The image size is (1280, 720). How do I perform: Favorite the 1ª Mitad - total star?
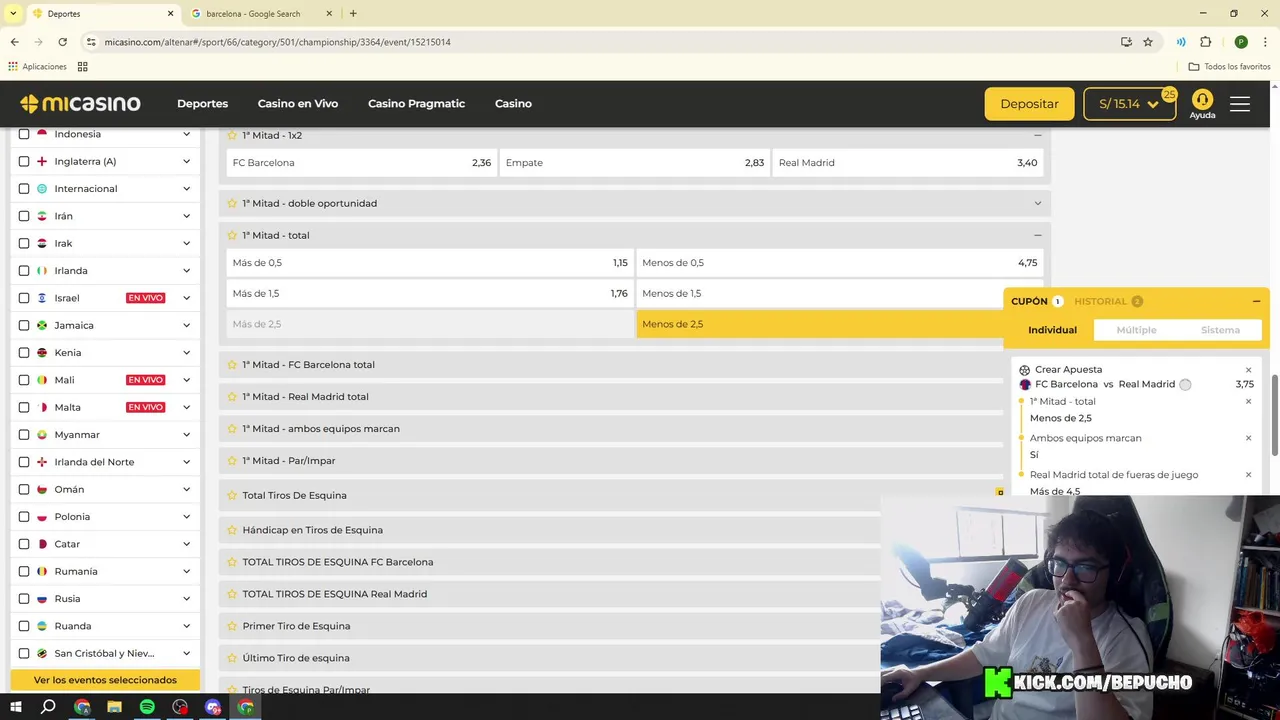pos(232,235)
